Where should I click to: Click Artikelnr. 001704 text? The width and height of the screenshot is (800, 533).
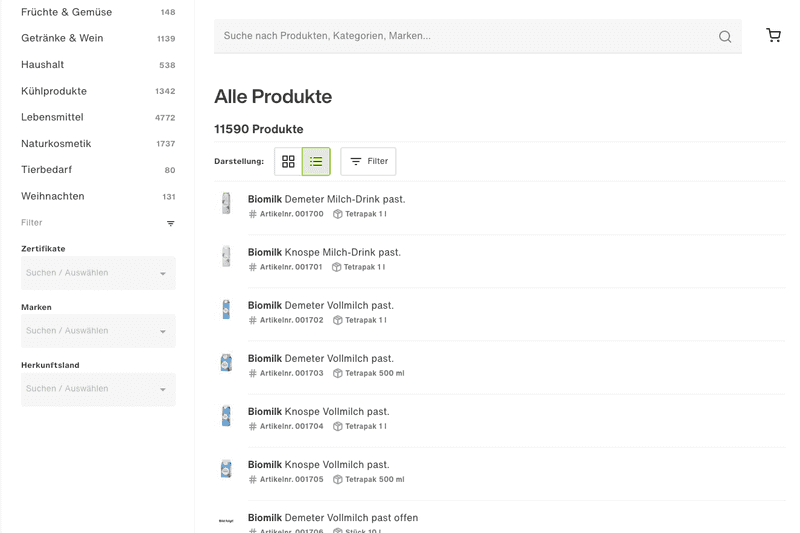tap(292, 426)
